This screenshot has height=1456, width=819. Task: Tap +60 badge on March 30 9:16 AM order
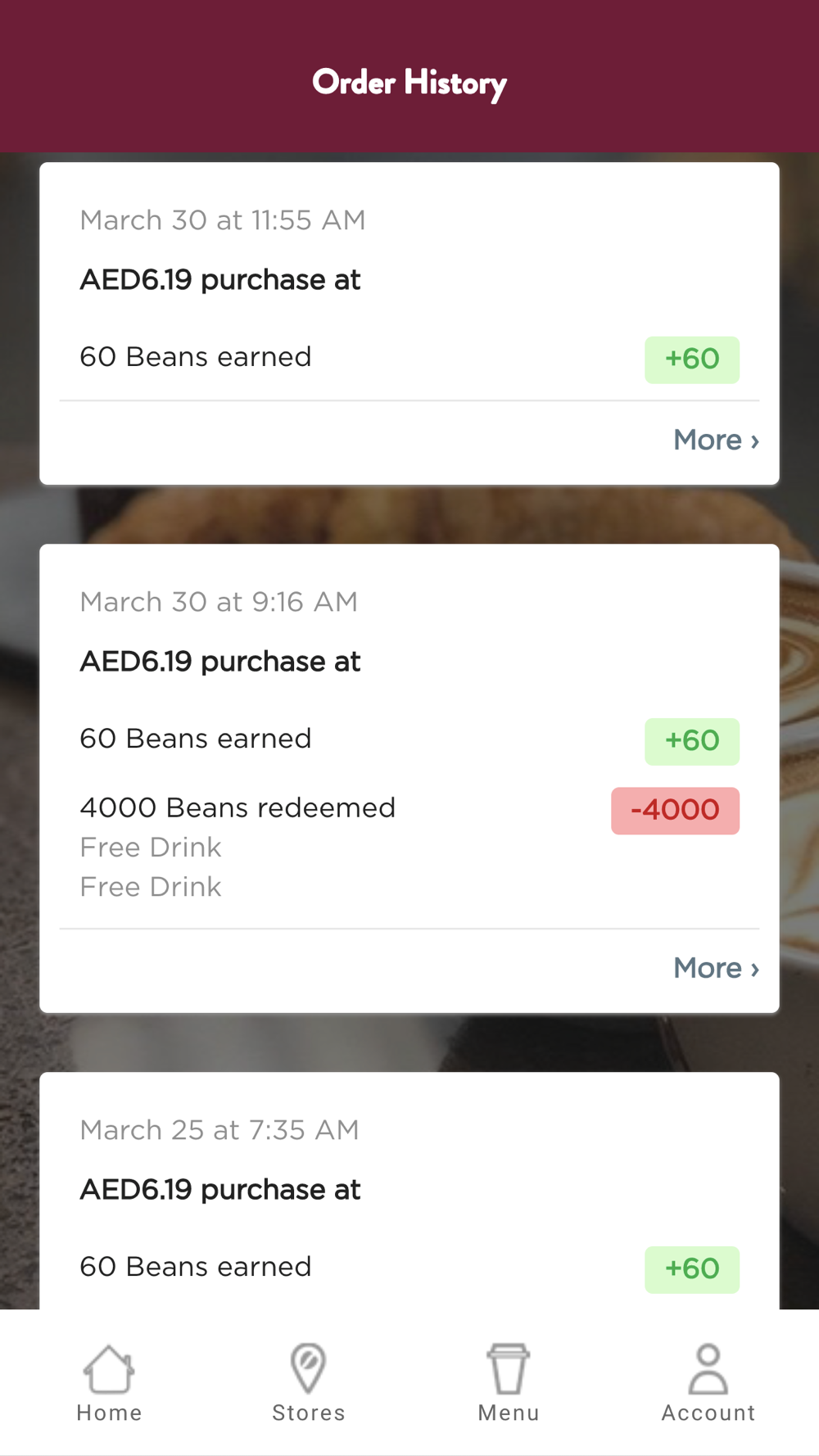point(692,741)
